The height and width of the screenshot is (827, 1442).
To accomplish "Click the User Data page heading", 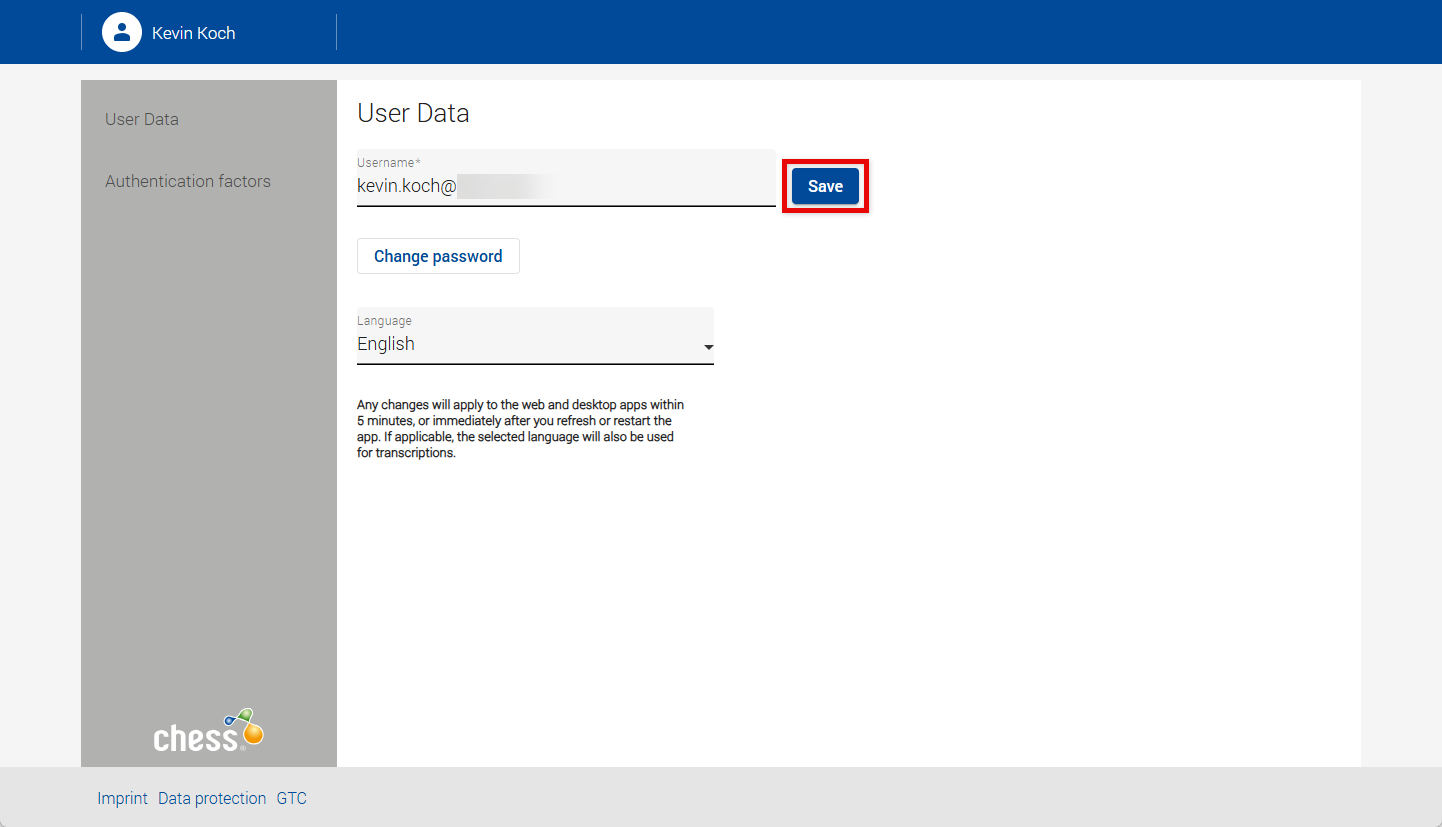I will [x=413, y=113].
